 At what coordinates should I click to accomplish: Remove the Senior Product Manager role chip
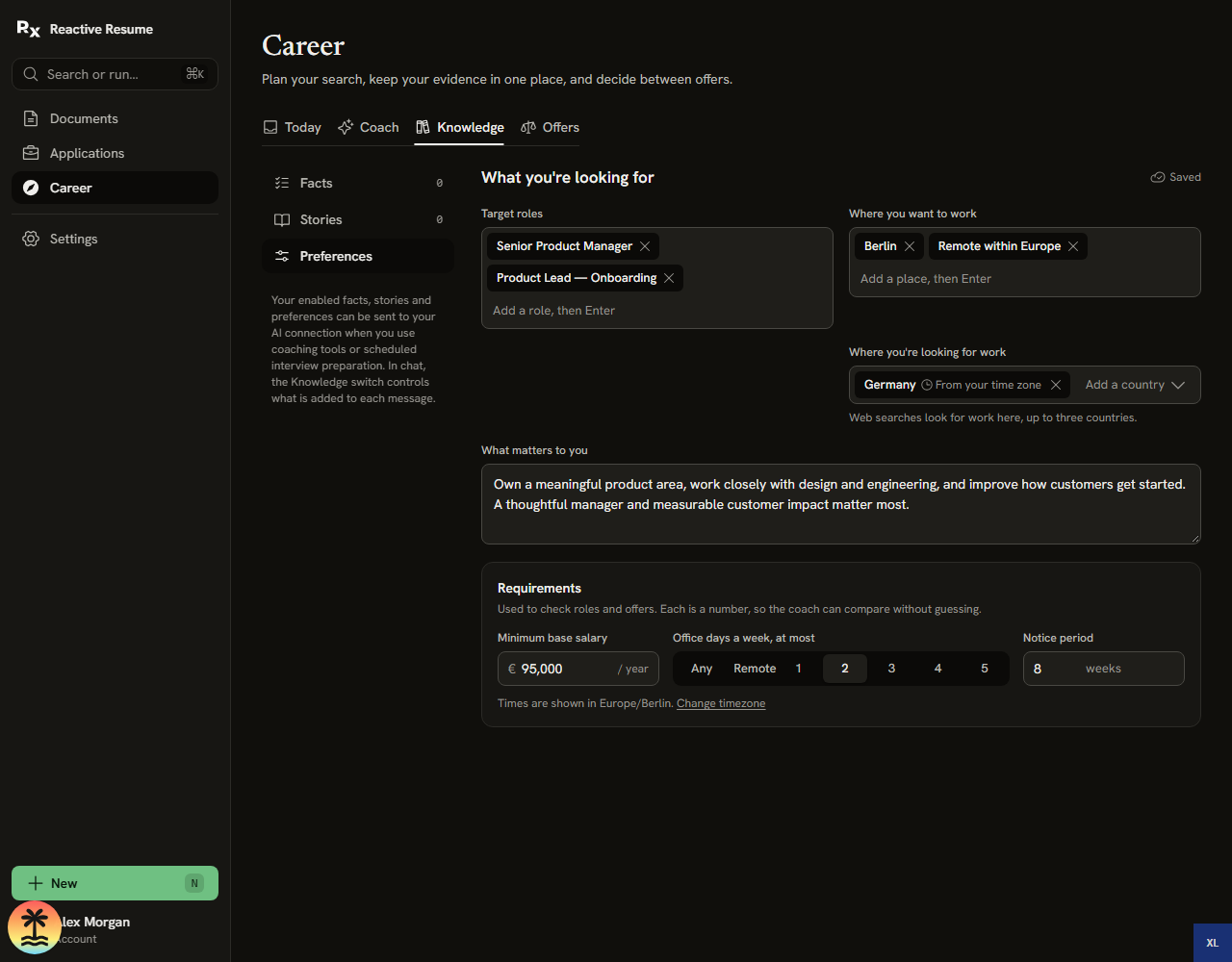tap(645, 246)
